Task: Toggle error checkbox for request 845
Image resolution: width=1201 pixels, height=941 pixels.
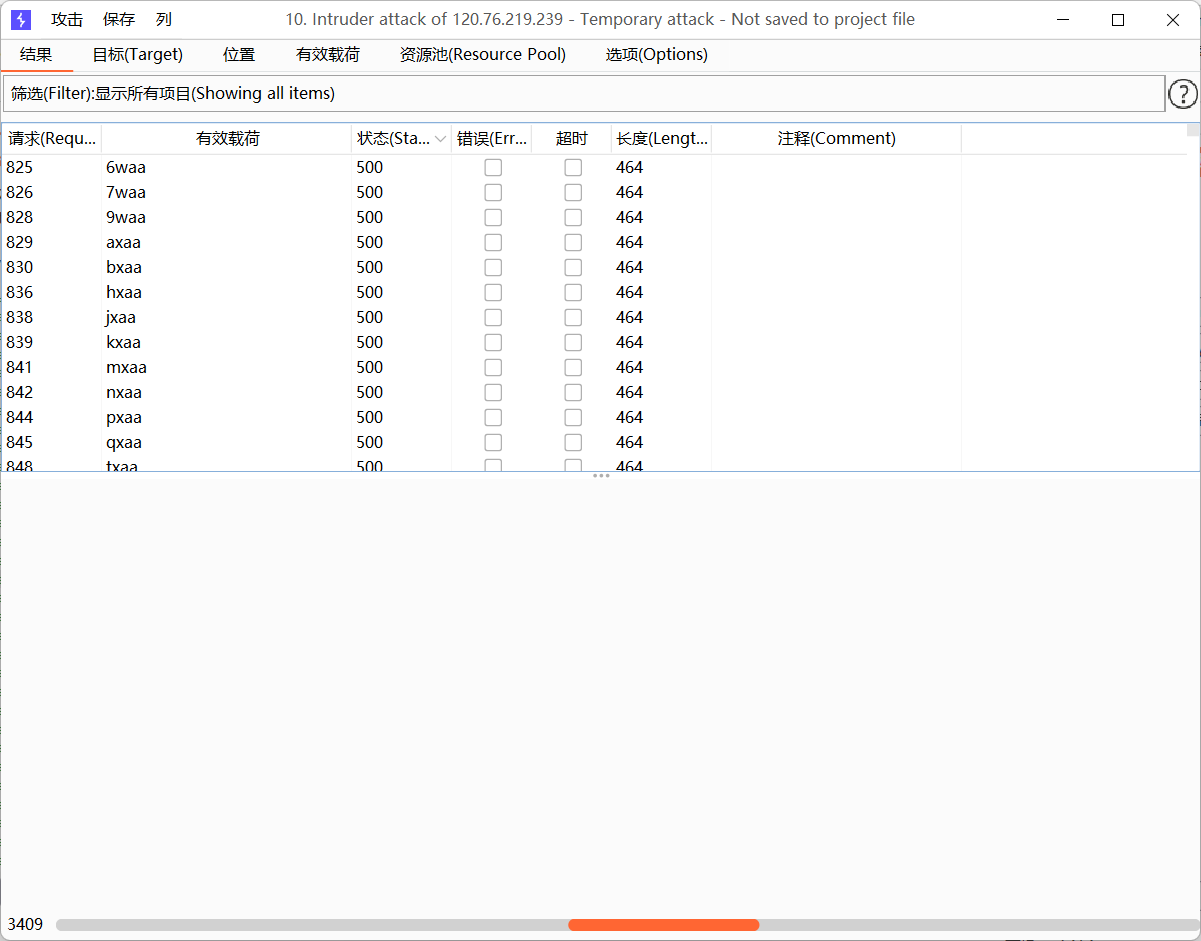Action: pos(493,443)
